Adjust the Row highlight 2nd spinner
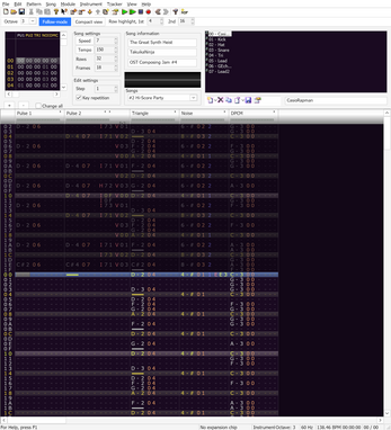This screenshot has height=430, width=391. click(192, 21)
